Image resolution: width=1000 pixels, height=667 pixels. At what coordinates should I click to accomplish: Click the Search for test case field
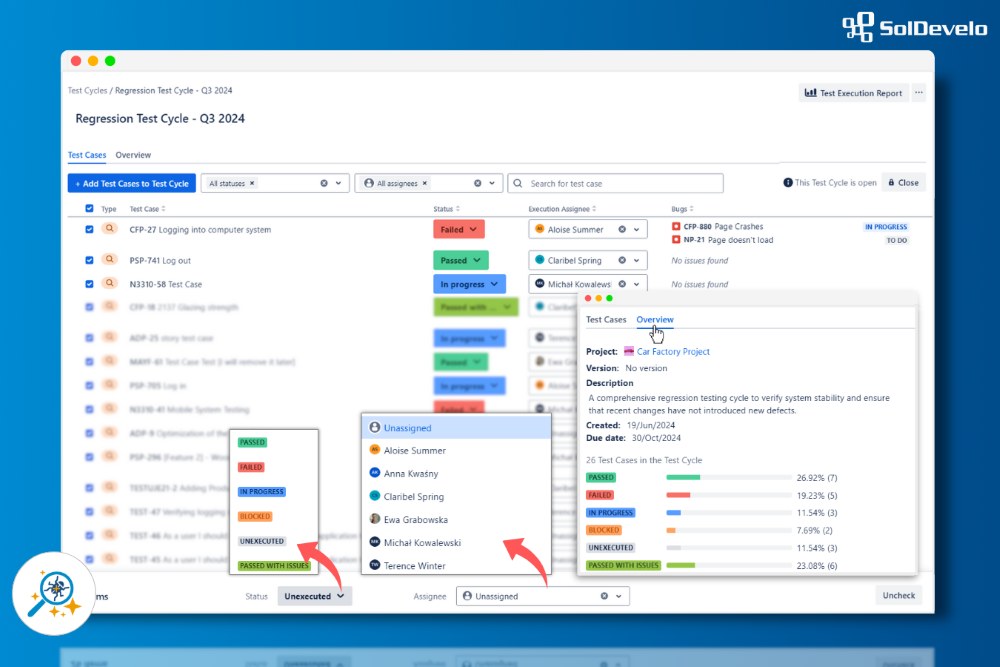[620, 183]
